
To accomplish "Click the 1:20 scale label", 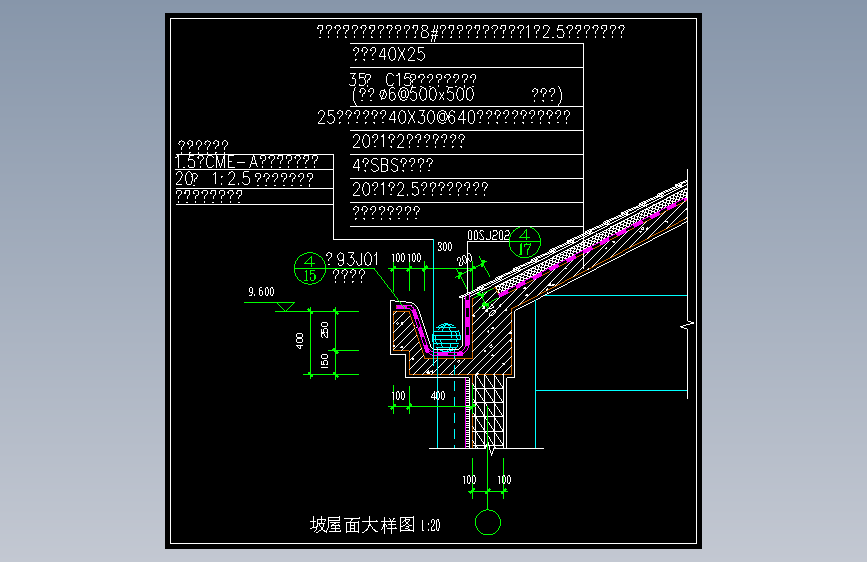I will tap(430, 525).
